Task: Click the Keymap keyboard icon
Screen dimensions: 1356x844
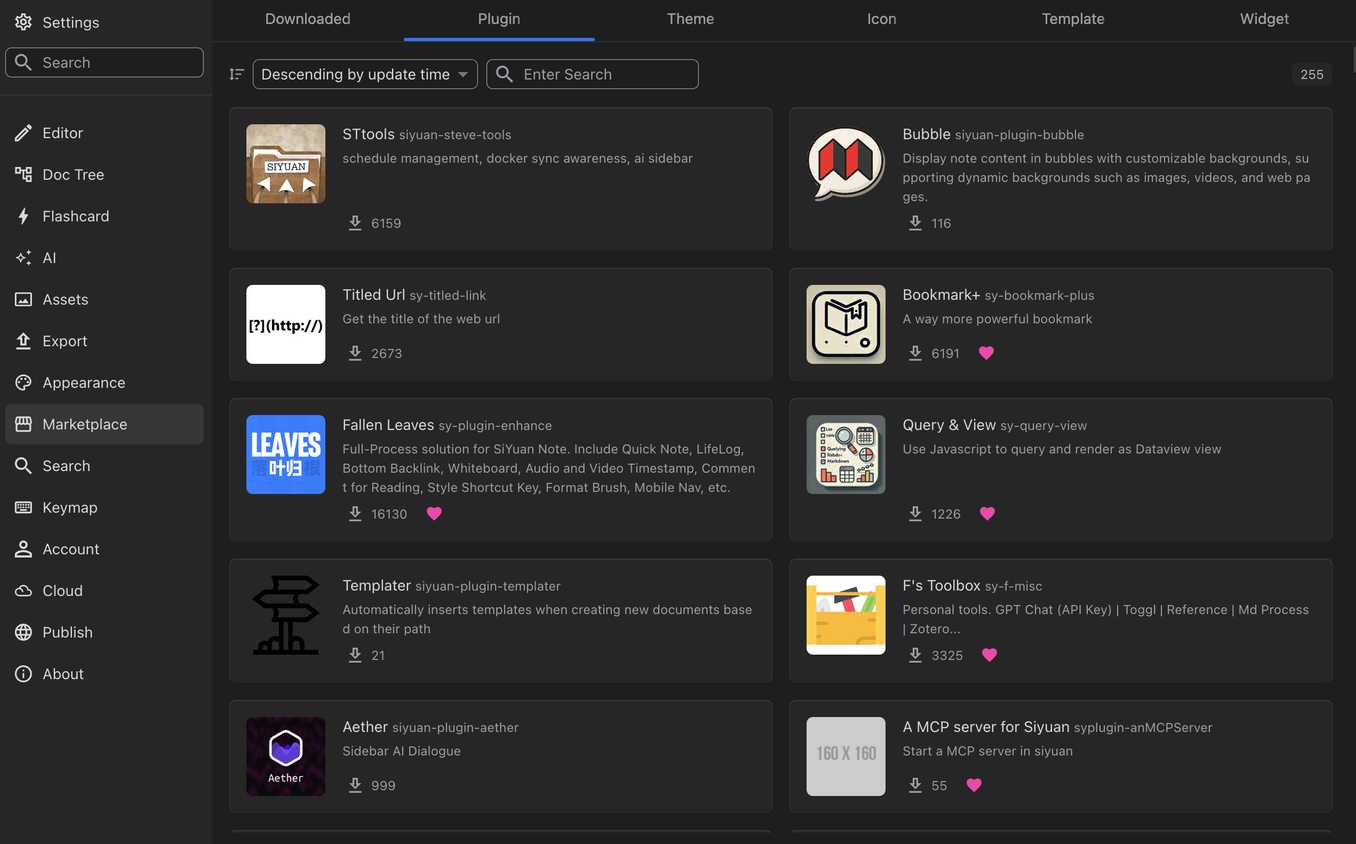Action: [23, 508]
